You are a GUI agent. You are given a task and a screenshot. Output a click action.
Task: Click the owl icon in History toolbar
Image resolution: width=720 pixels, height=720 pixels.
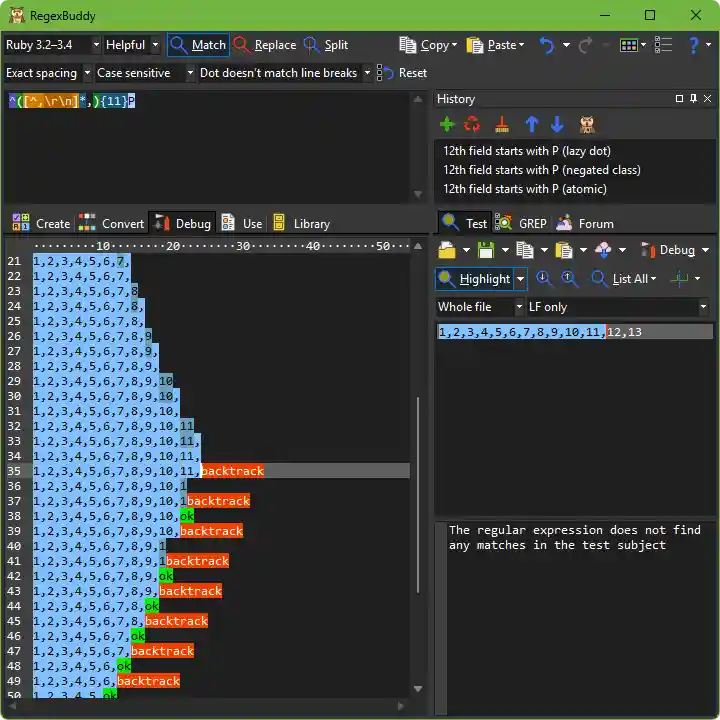click(587, 124)
